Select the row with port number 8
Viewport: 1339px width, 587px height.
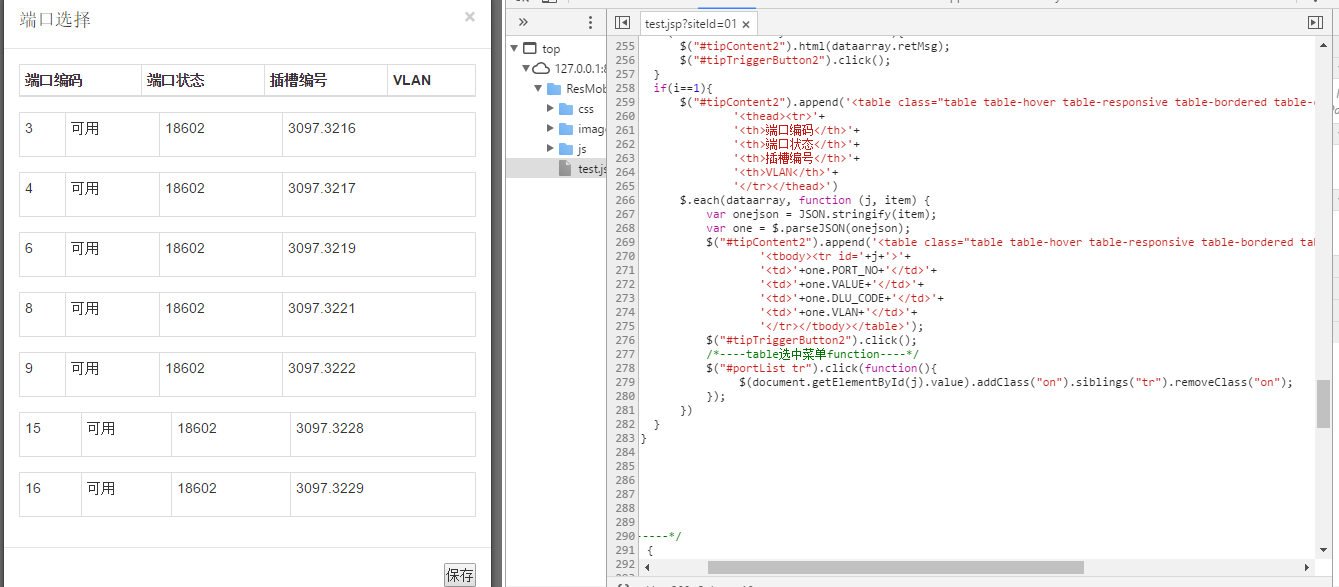click(x=247, y=314)
